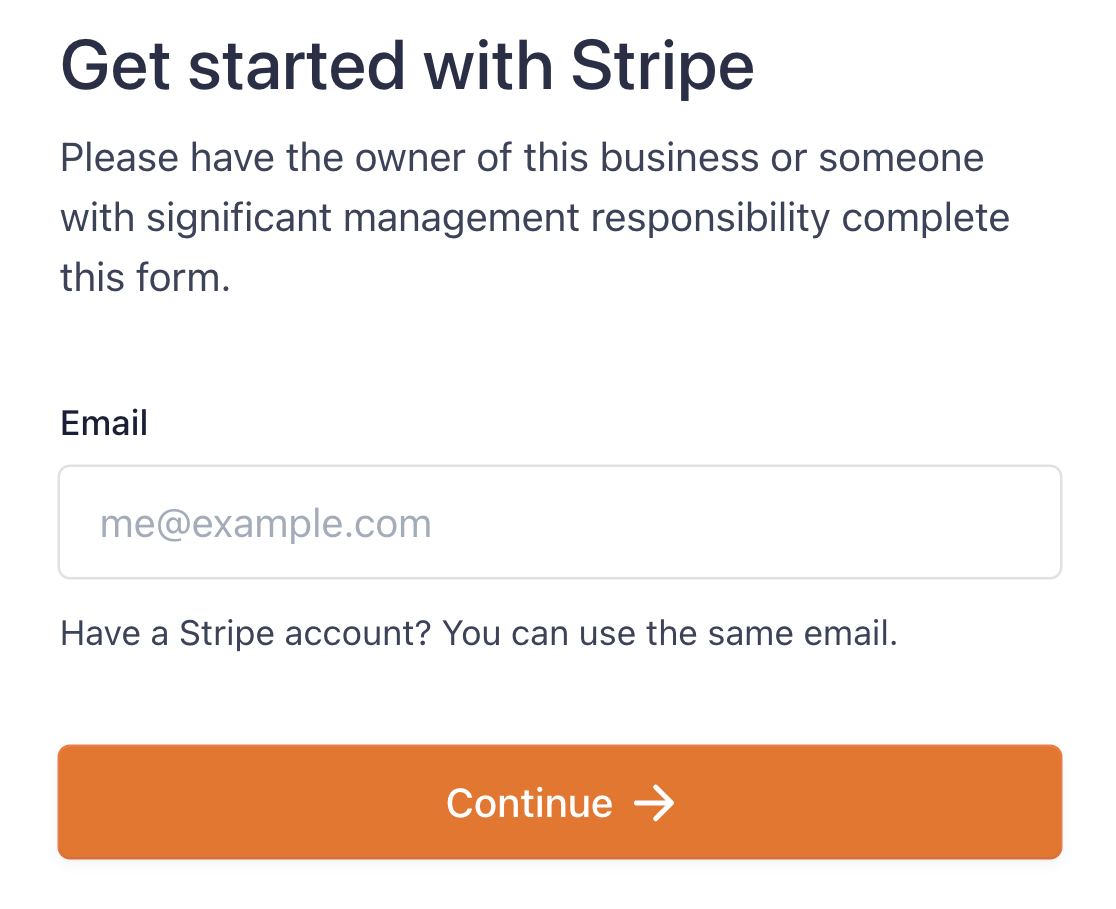Image resolution: width=1116 pixels, height=909 pixels.
Task: Click the orange Continue button
Action: click(559, 802)
